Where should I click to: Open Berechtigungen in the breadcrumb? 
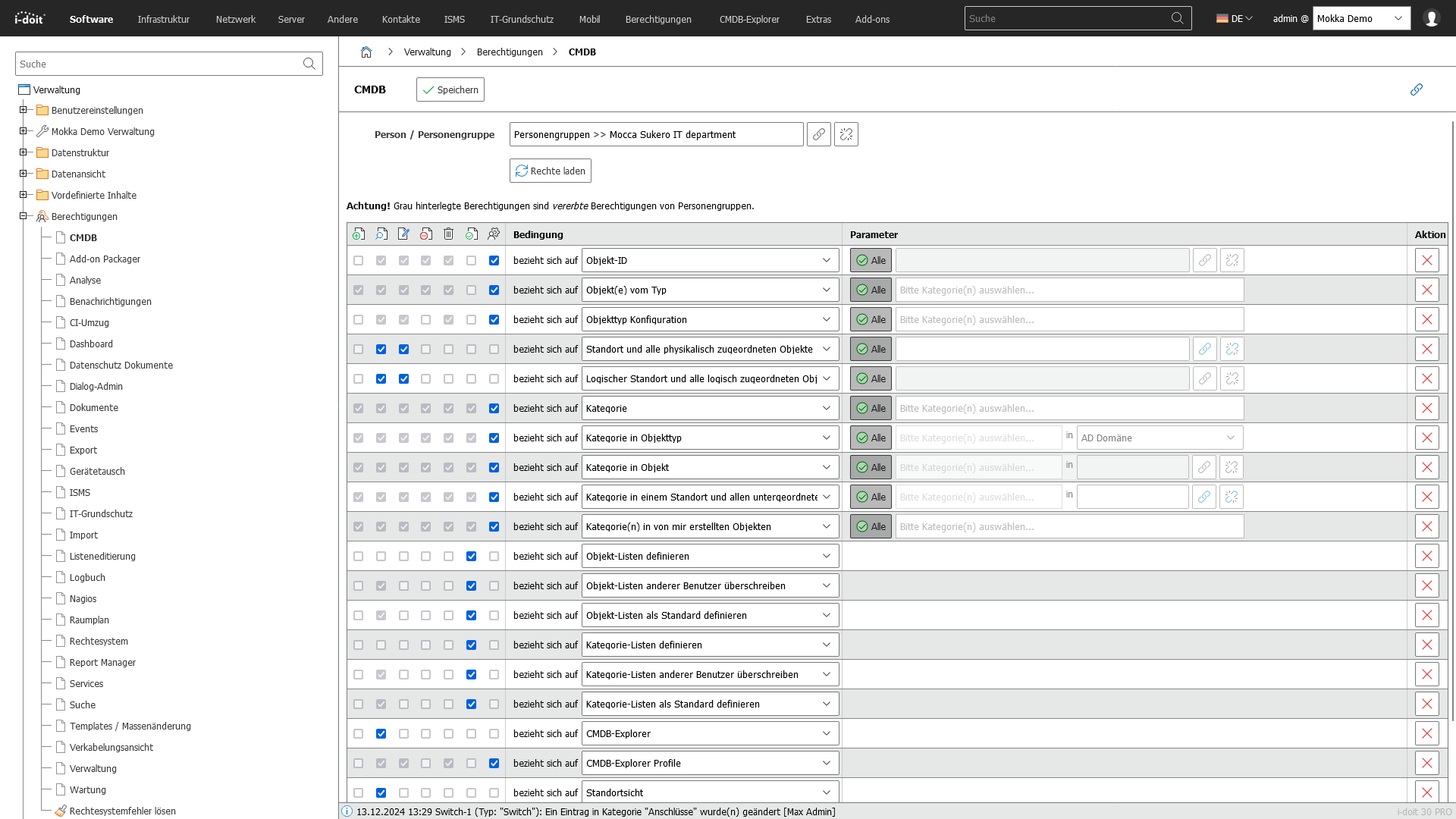tap(510, 52)
